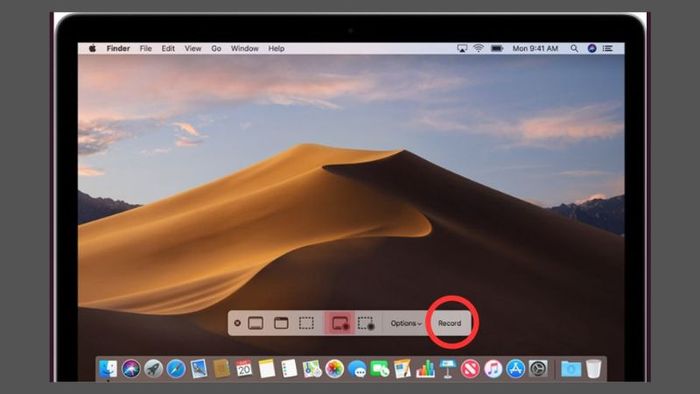
Task: Open the Trash in Dock
Action: 594,369
